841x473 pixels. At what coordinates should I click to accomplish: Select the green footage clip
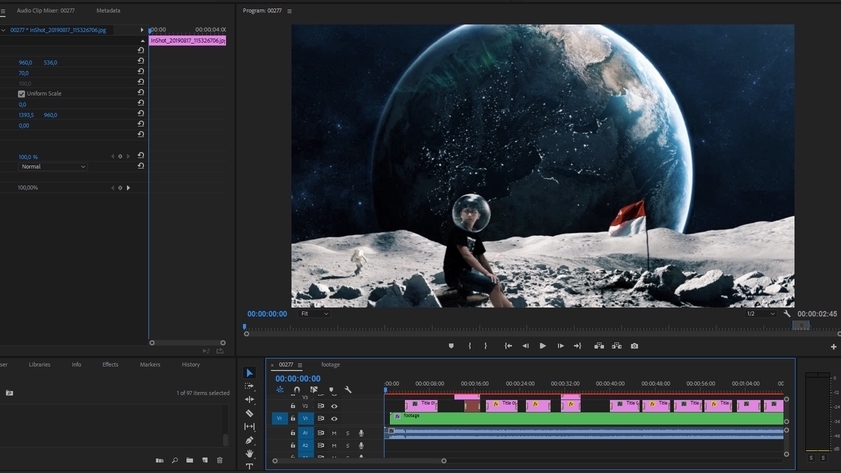click(586, 419)
